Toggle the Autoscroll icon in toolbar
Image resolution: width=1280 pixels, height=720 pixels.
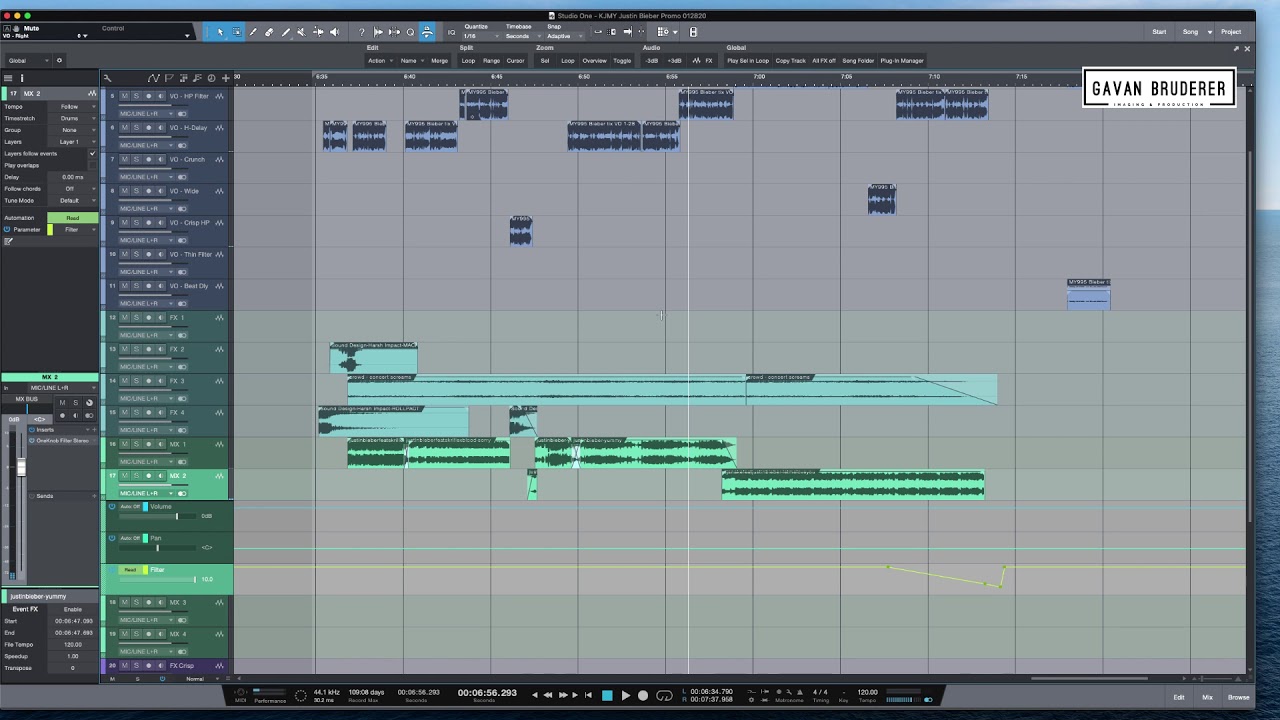tap(427, 32)
